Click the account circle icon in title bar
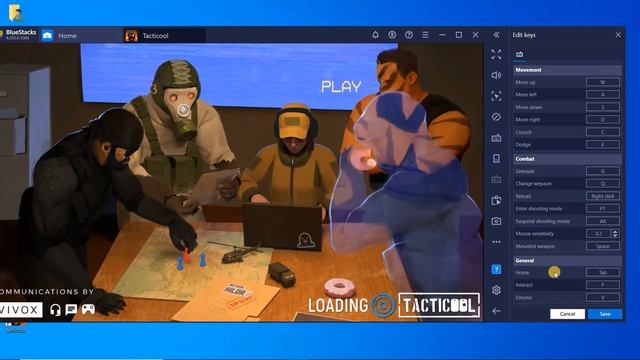The width and height of the screenshot is (640, 360). click(x=392, y=35)
